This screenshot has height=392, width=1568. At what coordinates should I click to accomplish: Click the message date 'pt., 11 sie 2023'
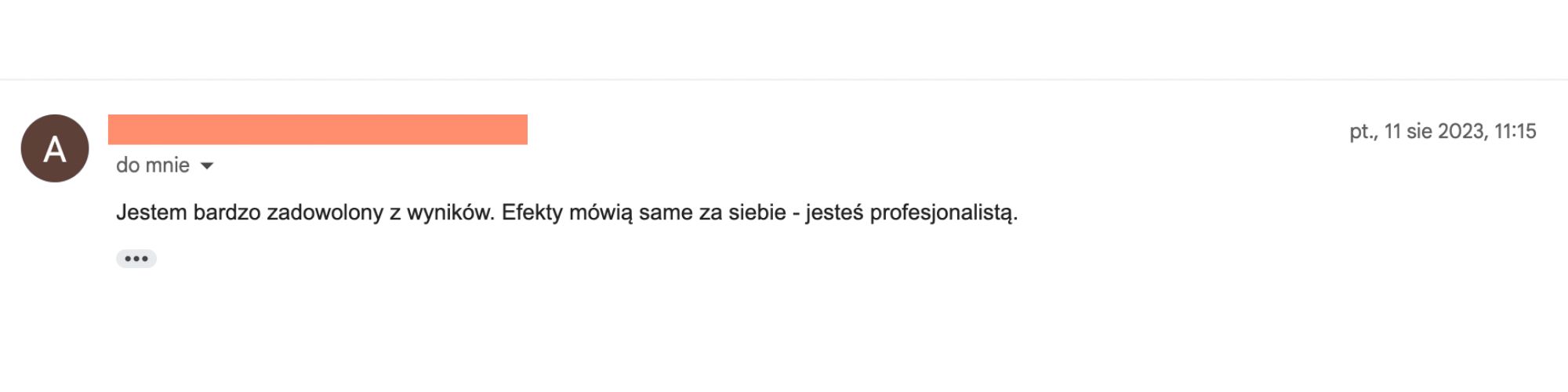pyautogui.click(x=1417, y=131)
